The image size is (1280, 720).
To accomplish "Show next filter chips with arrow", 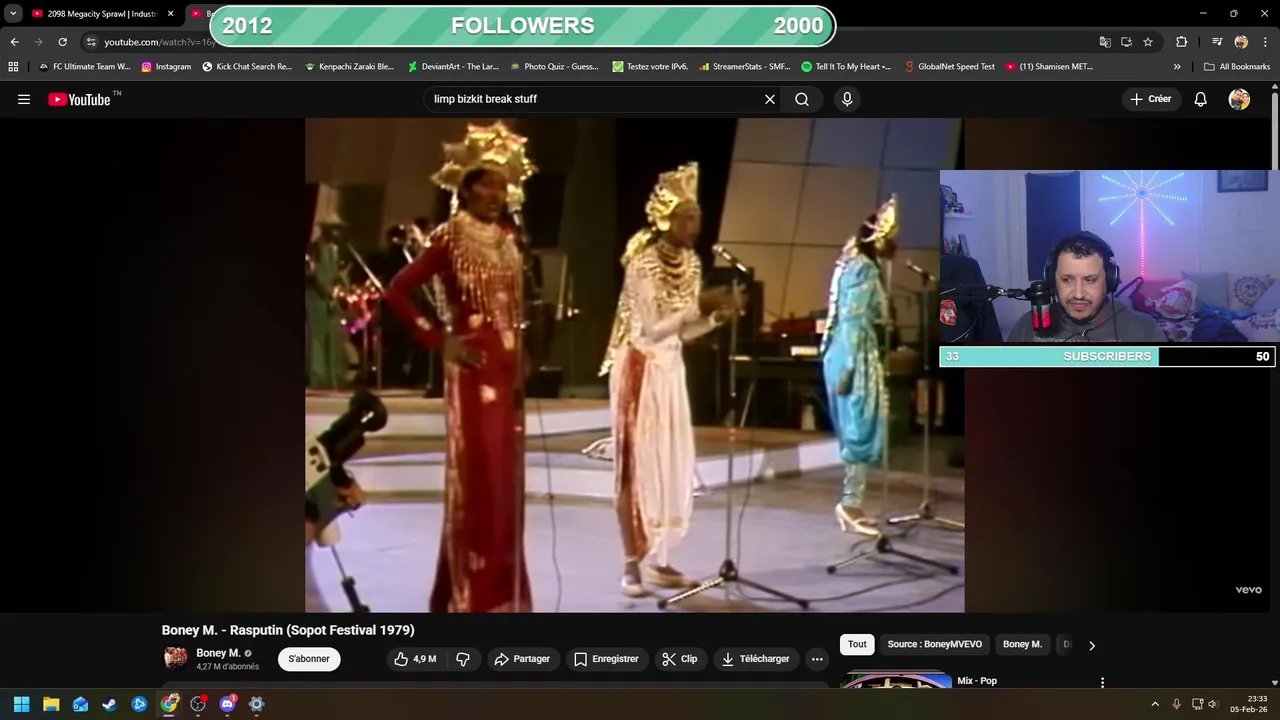I will [1091, 645].
